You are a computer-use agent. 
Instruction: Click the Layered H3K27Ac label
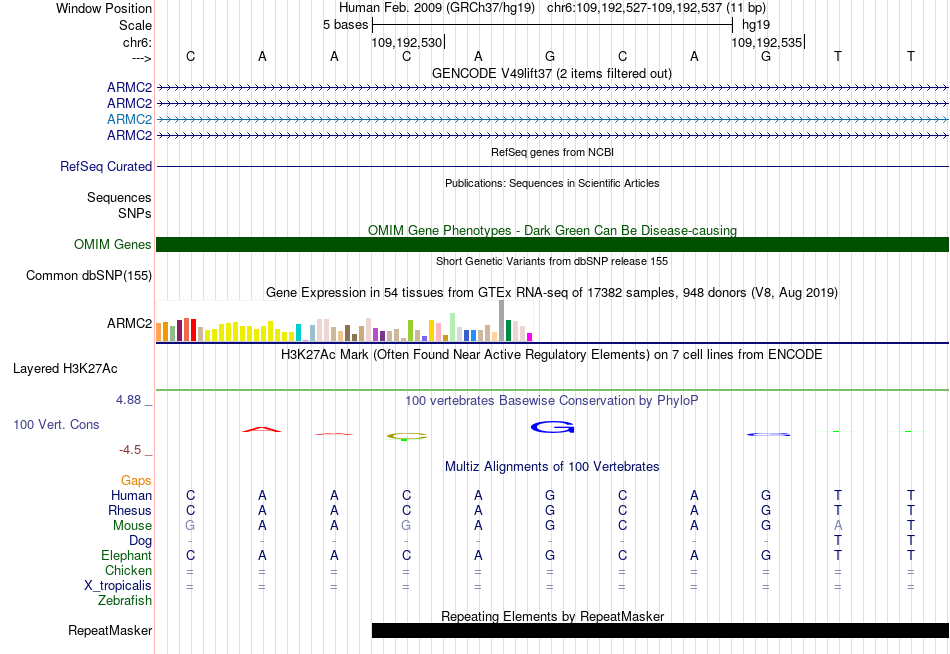tap(65, 369)
